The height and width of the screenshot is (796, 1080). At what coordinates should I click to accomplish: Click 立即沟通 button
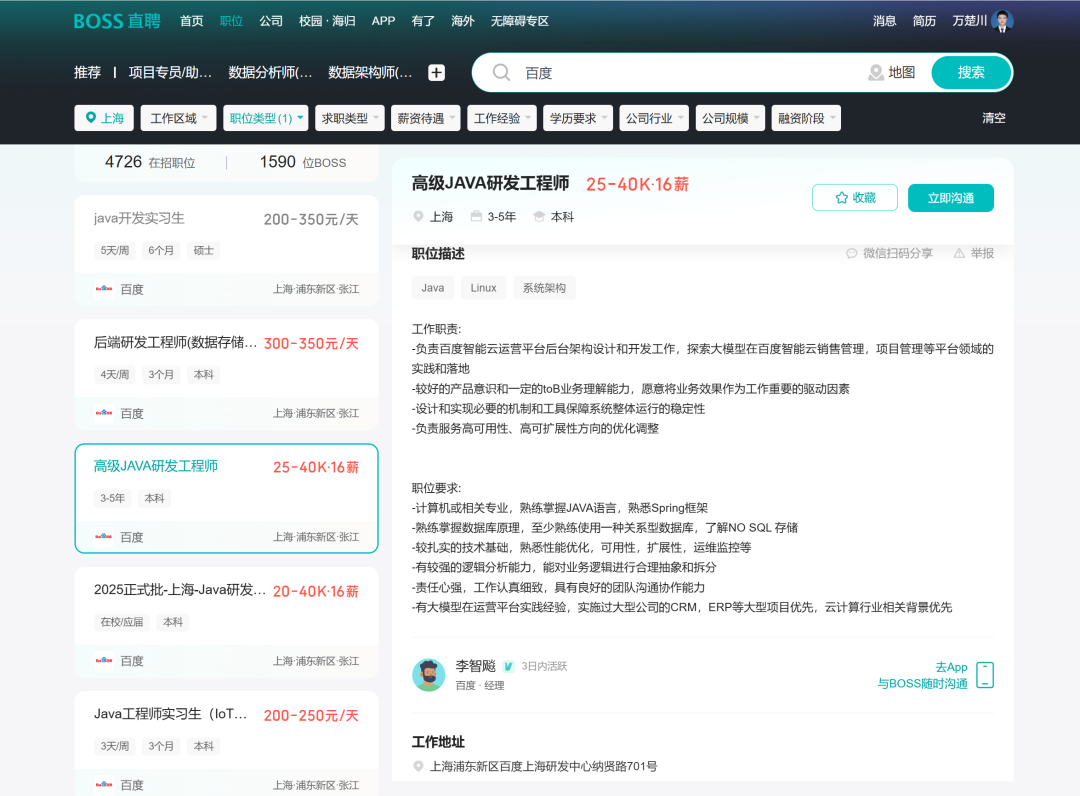(x=951, y=198)
